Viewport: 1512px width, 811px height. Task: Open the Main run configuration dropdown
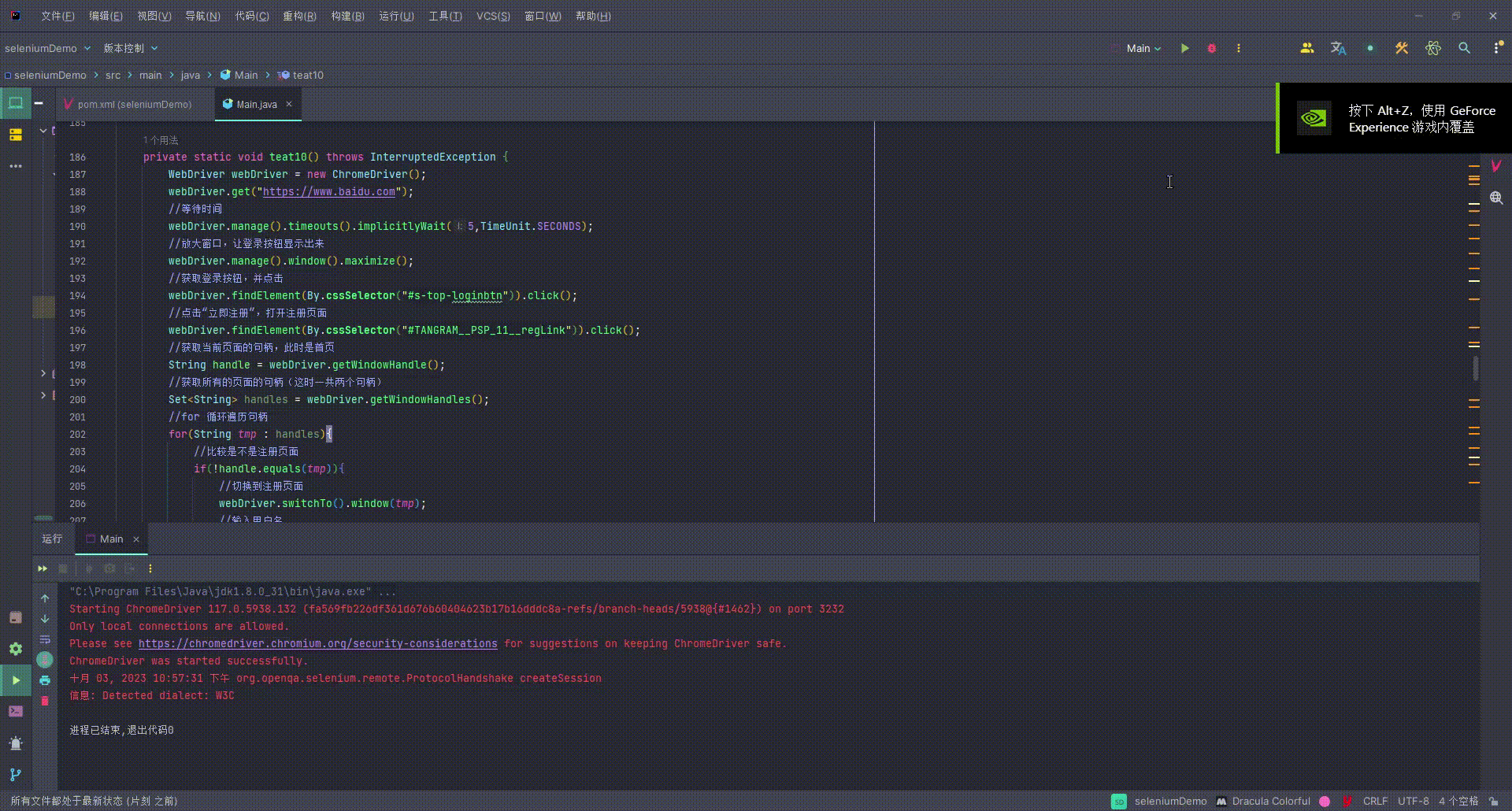(1143, 48)
